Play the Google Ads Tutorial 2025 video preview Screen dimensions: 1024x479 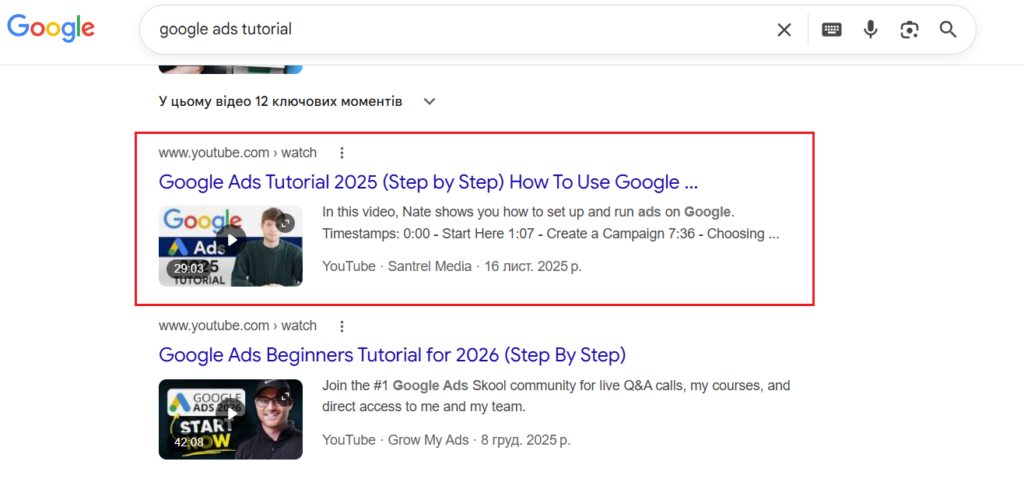point(231,240)
